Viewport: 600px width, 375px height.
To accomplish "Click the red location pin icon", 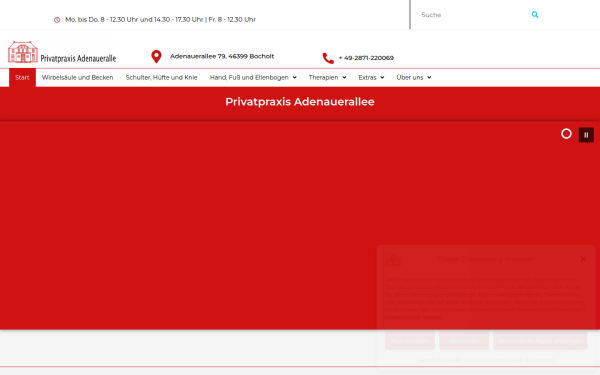I will [x=156, y=57].
